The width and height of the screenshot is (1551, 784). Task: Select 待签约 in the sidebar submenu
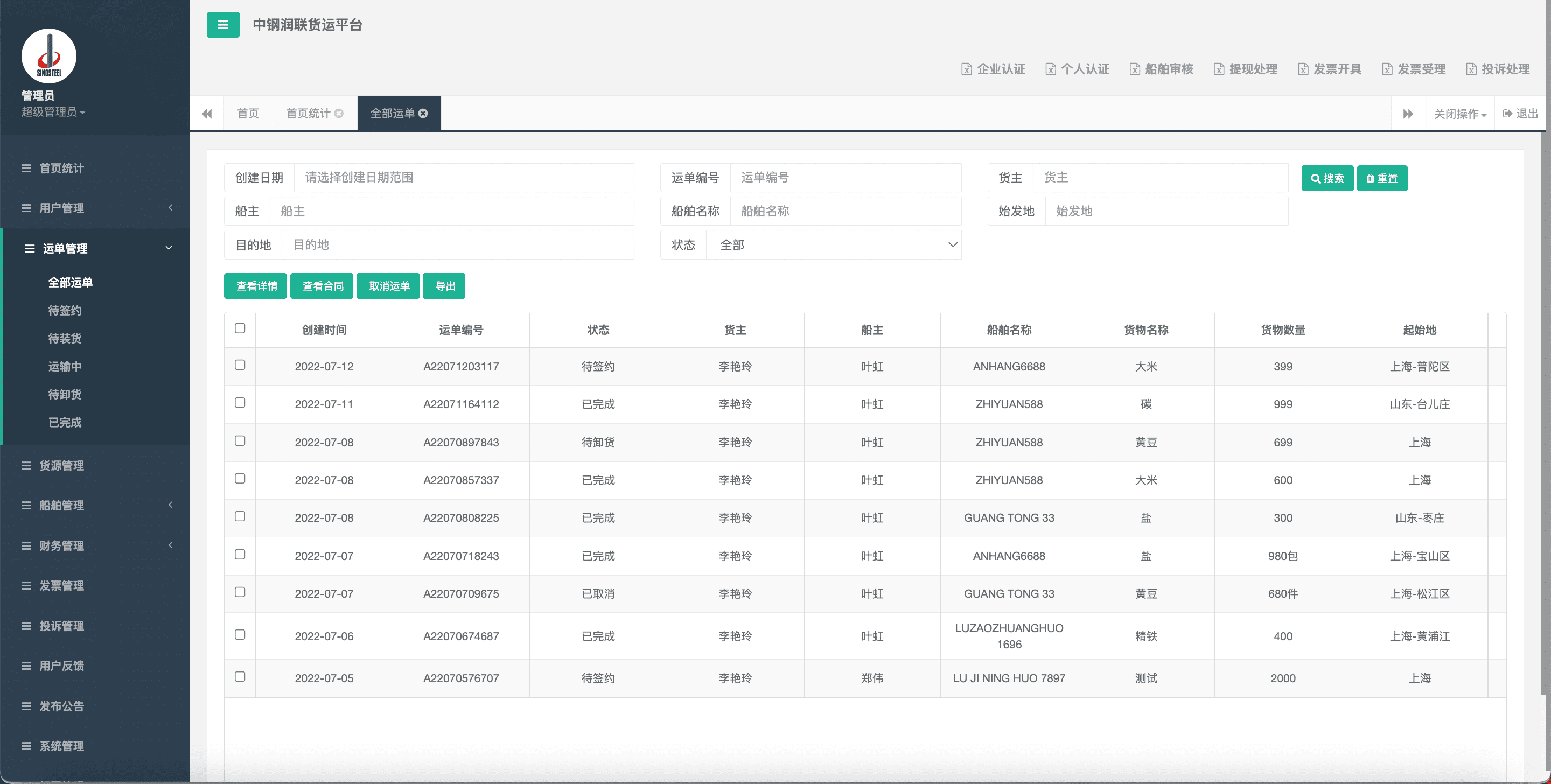(x=65, y=311)
